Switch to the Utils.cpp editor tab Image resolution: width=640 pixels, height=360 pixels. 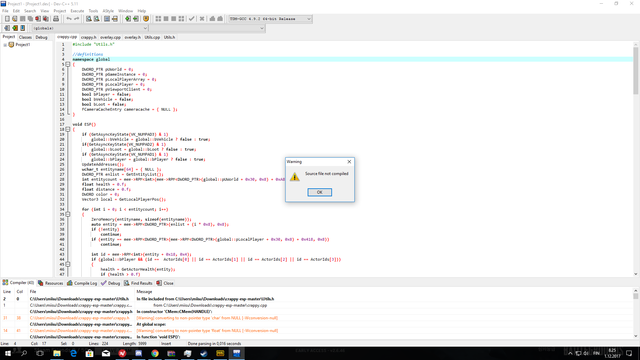[152, 37]
